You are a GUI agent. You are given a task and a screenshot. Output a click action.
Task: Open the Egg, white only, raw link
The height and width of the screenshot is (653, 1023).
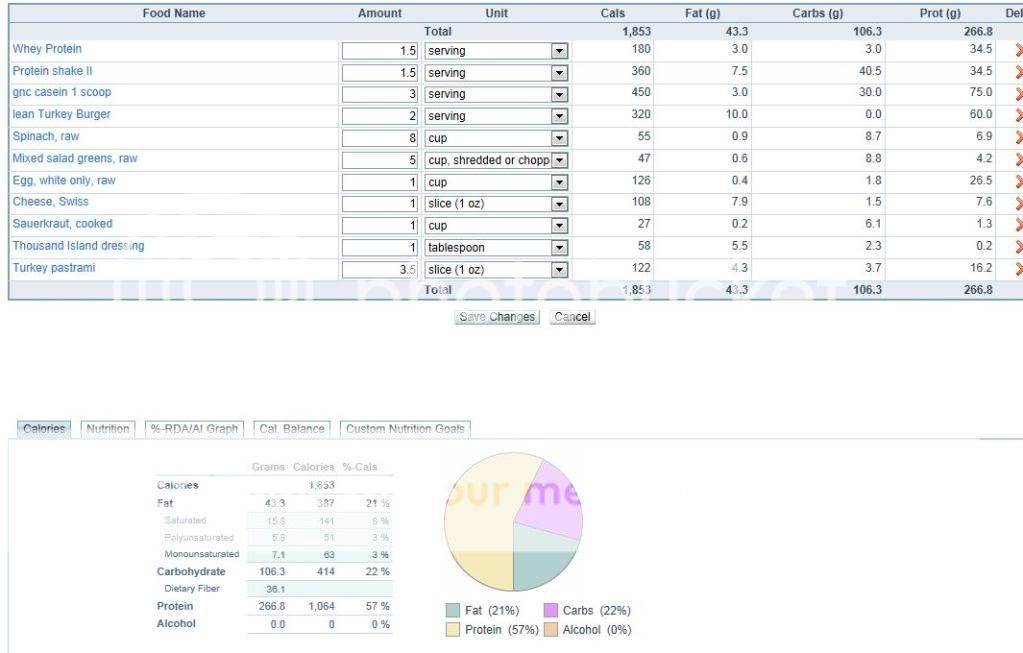[x=64, y=181]
